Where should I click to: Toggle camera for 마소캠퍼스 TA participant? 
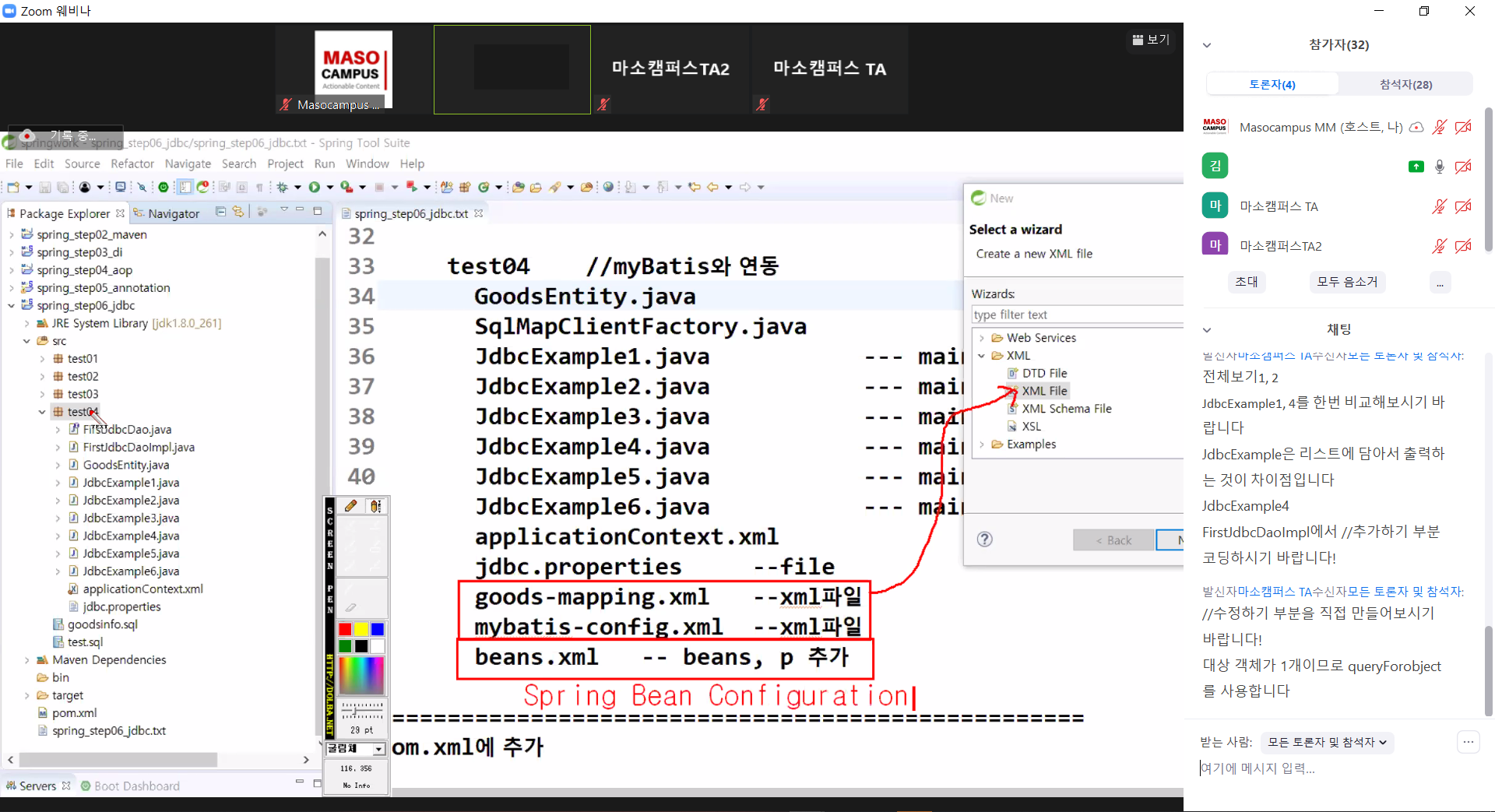point(1463,206)
